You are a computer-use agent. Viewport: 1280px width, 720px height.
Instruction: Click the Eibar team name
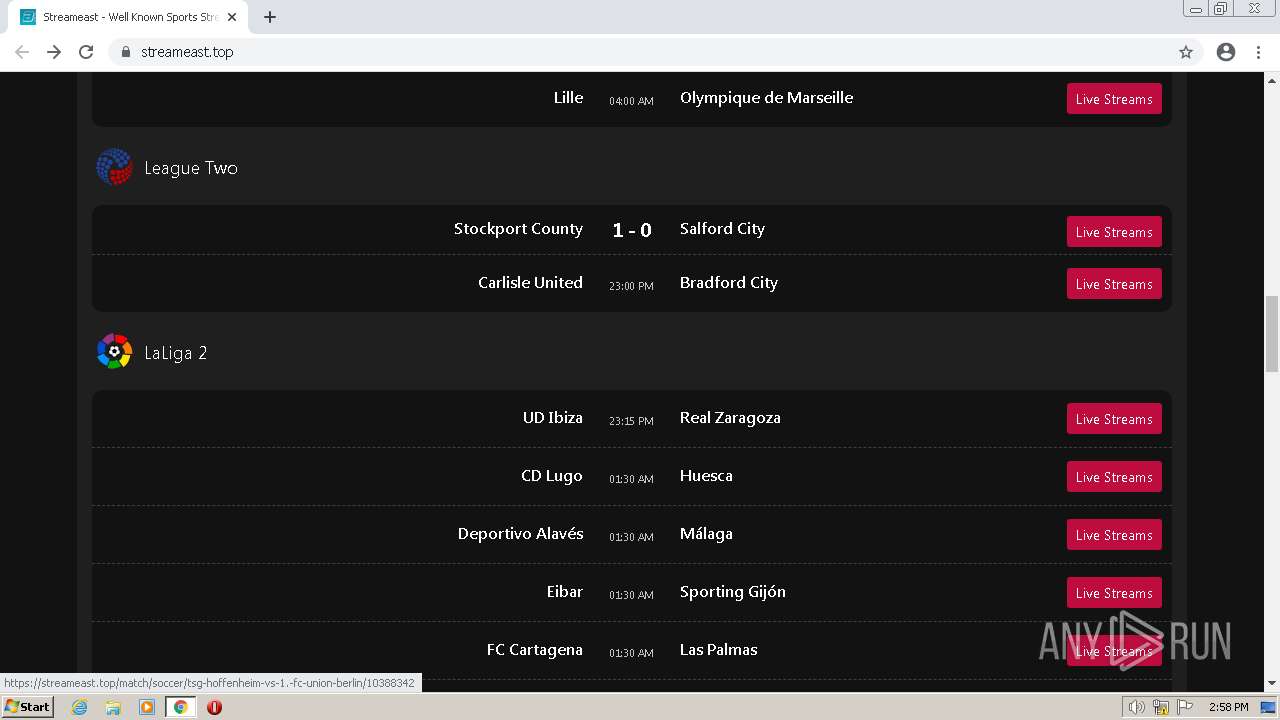(565, 592)
